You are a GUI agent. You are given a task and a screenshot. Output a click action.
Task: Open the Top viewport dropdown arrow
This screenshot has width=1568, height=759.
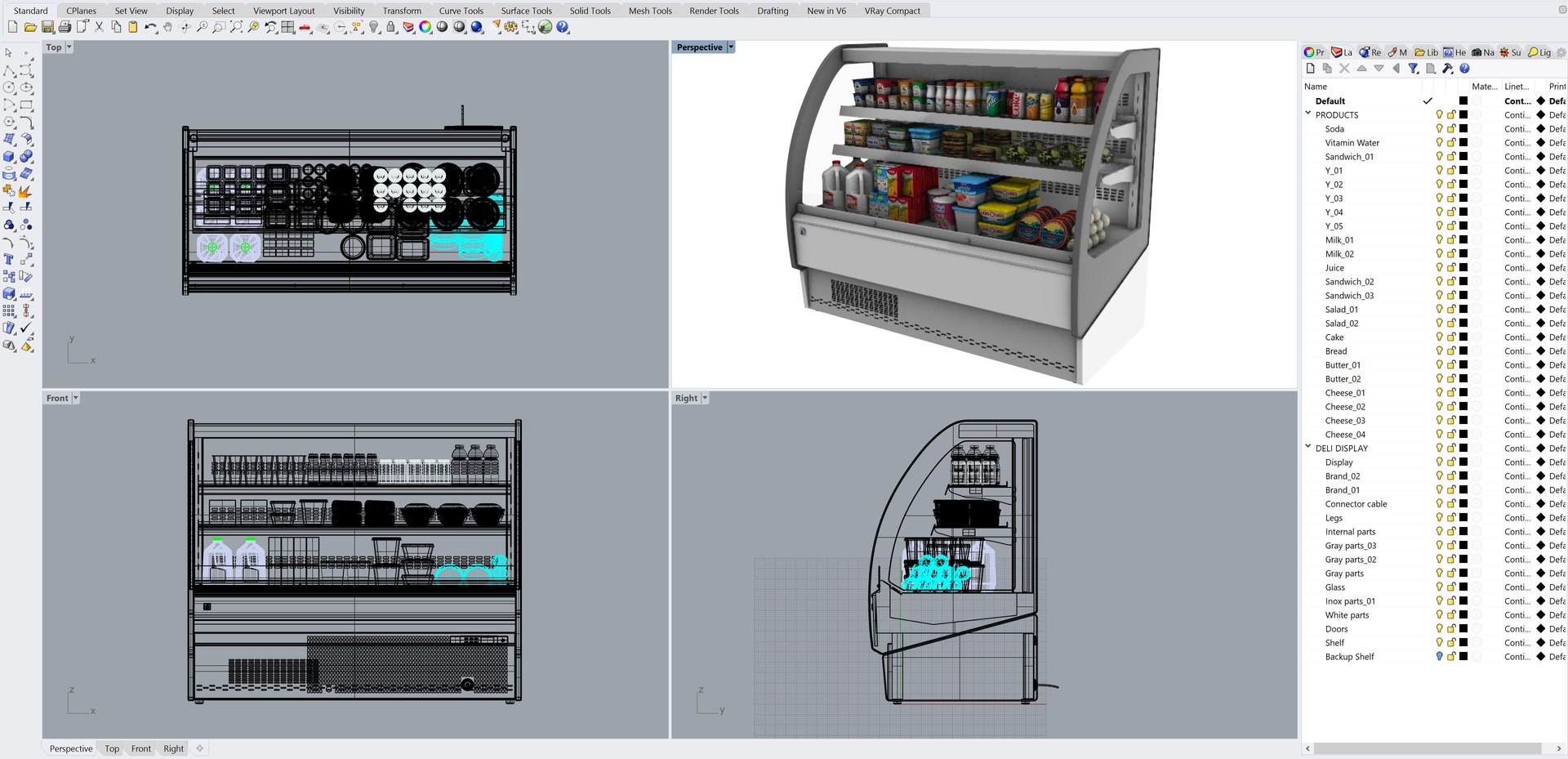click(69, 47)
